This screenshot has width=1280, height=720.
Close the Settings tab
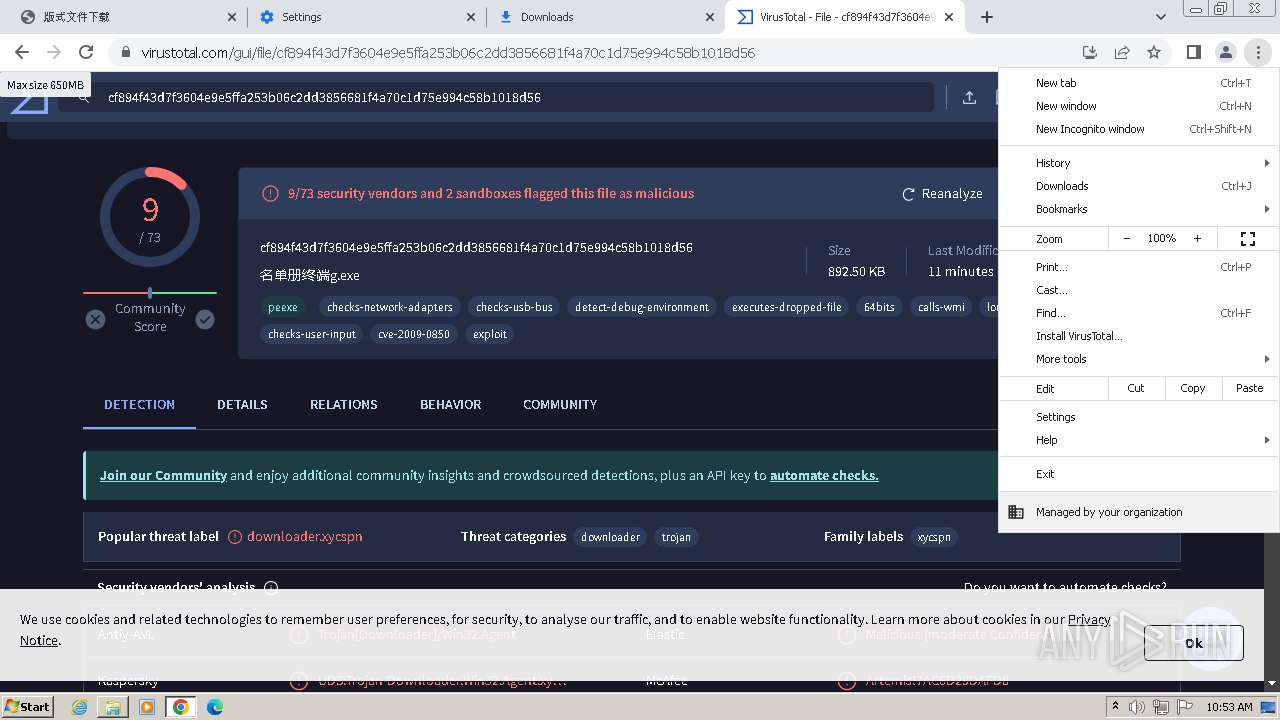point(472,17)
